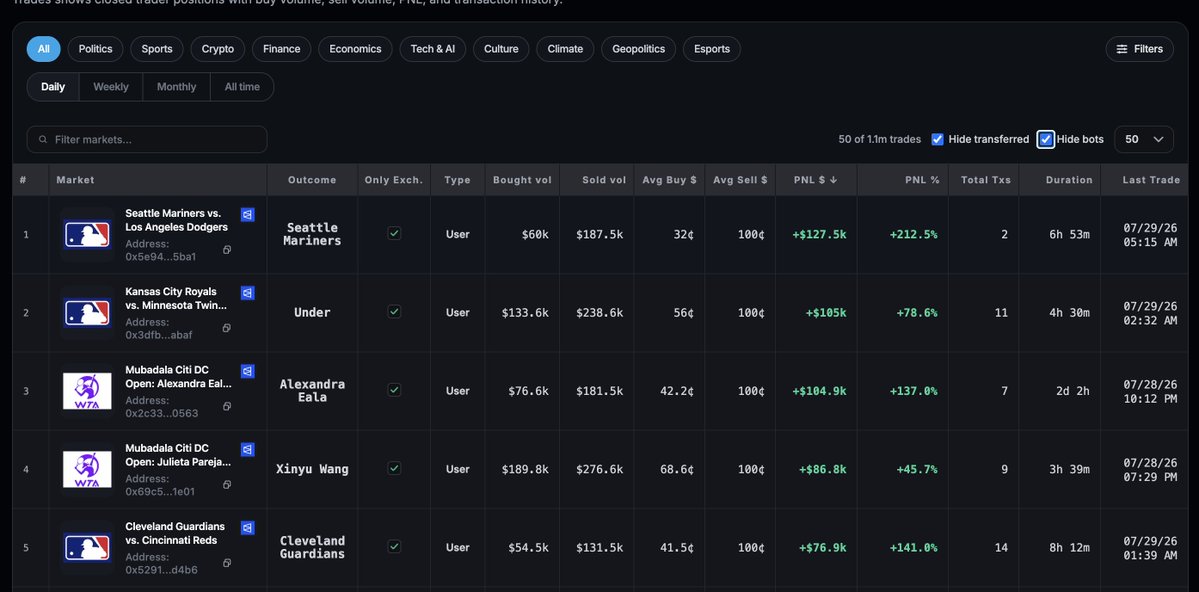Sort by Bought vol column

pyautogui.click(x=522, y=180)
